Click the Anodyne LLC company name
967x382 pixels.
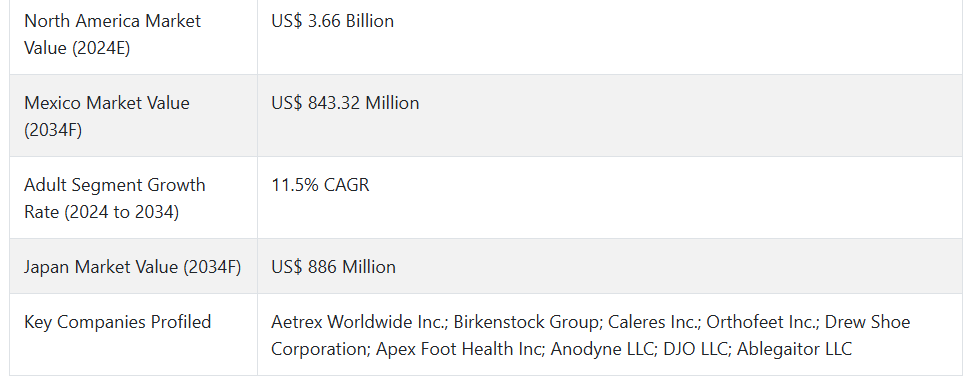click(x=602, y=349)
